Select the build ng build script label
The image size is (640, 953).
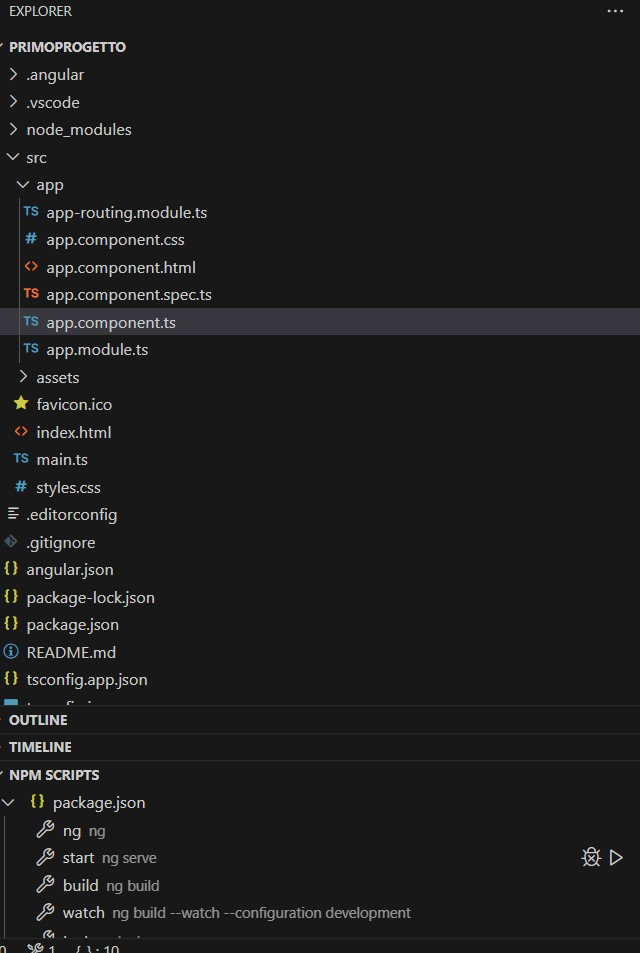(111, 886)
